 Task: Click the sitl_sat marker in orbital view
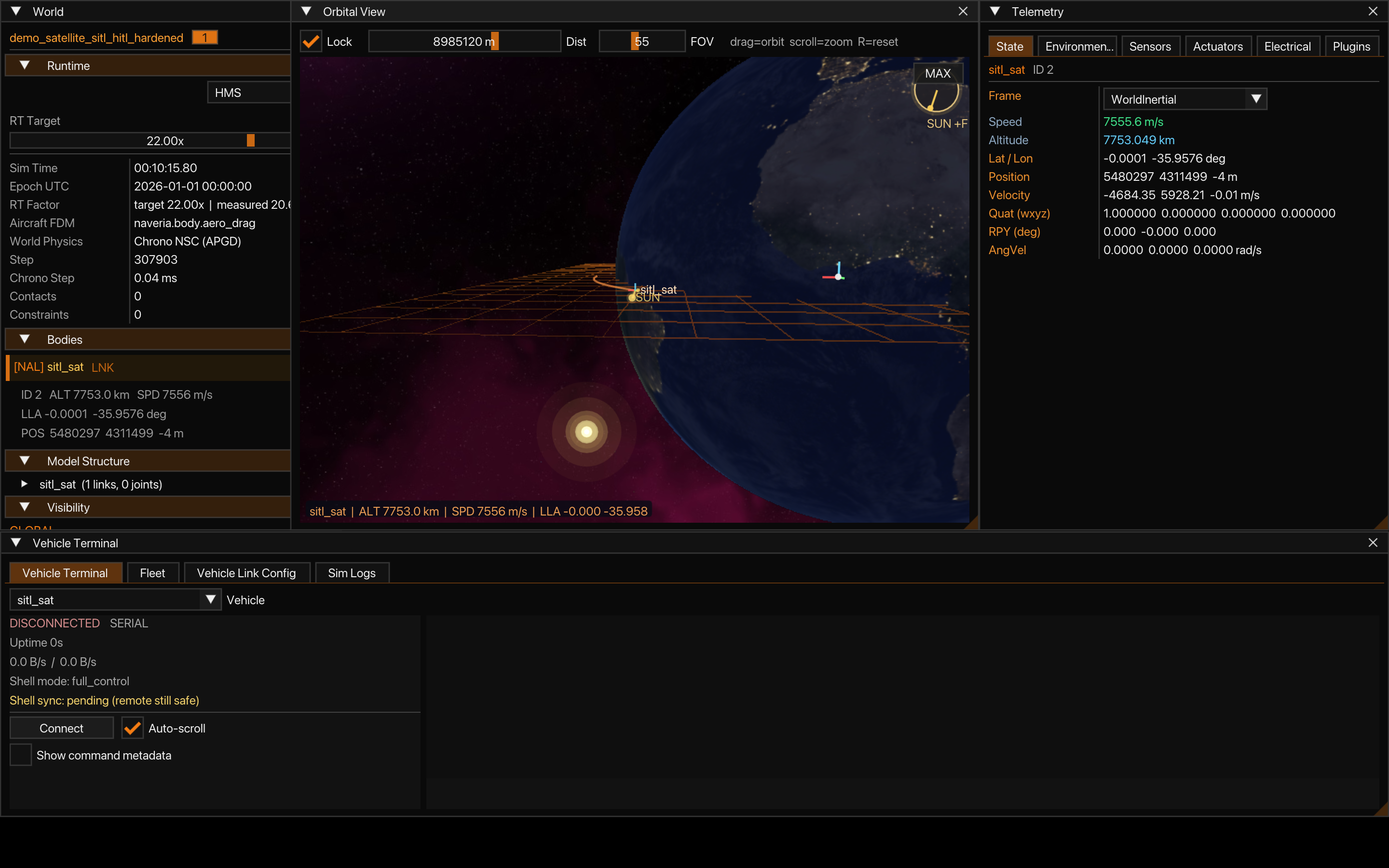pos(636,289)
